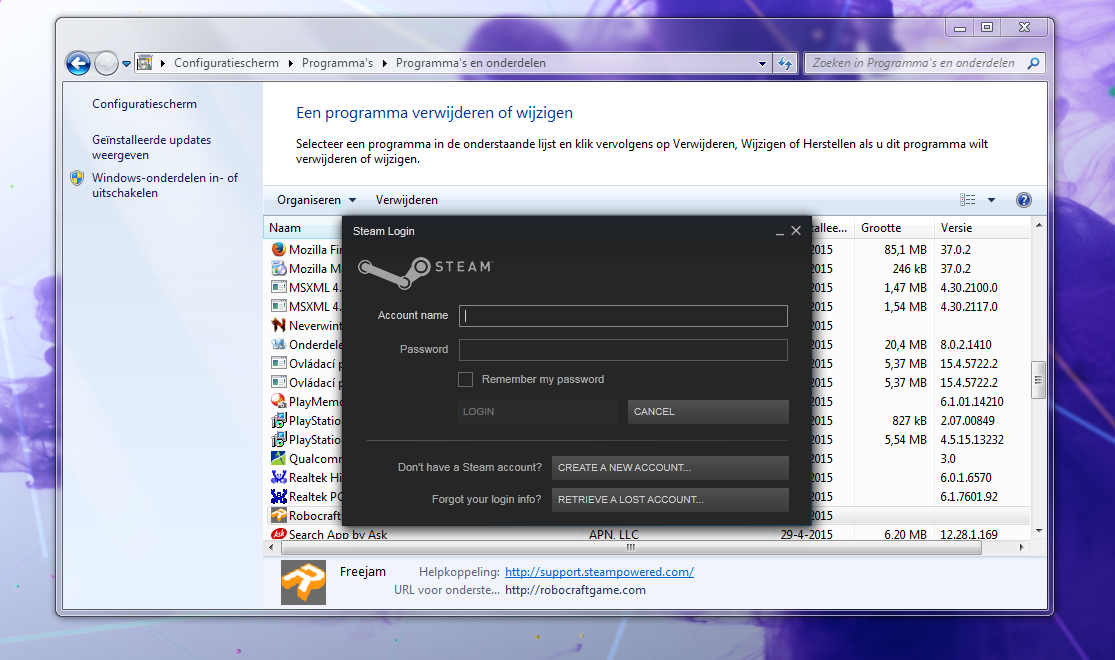The image size is (1115, 660).
Task: Click horizontal scrollbar right arrow
Action: [1022, 548]
